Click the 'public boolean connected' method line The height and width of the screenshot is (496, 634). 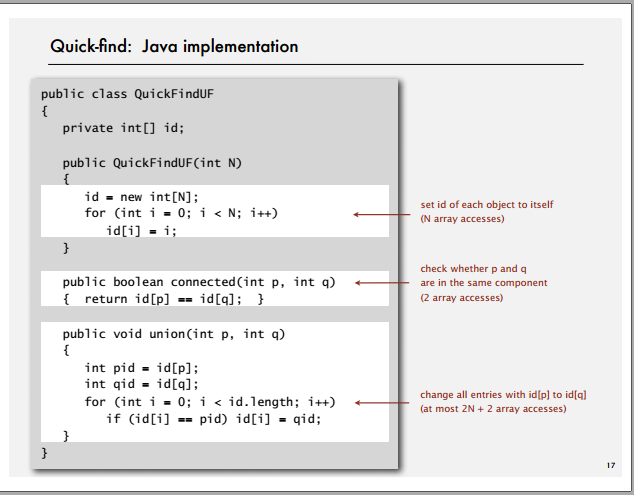coord(199,282)
